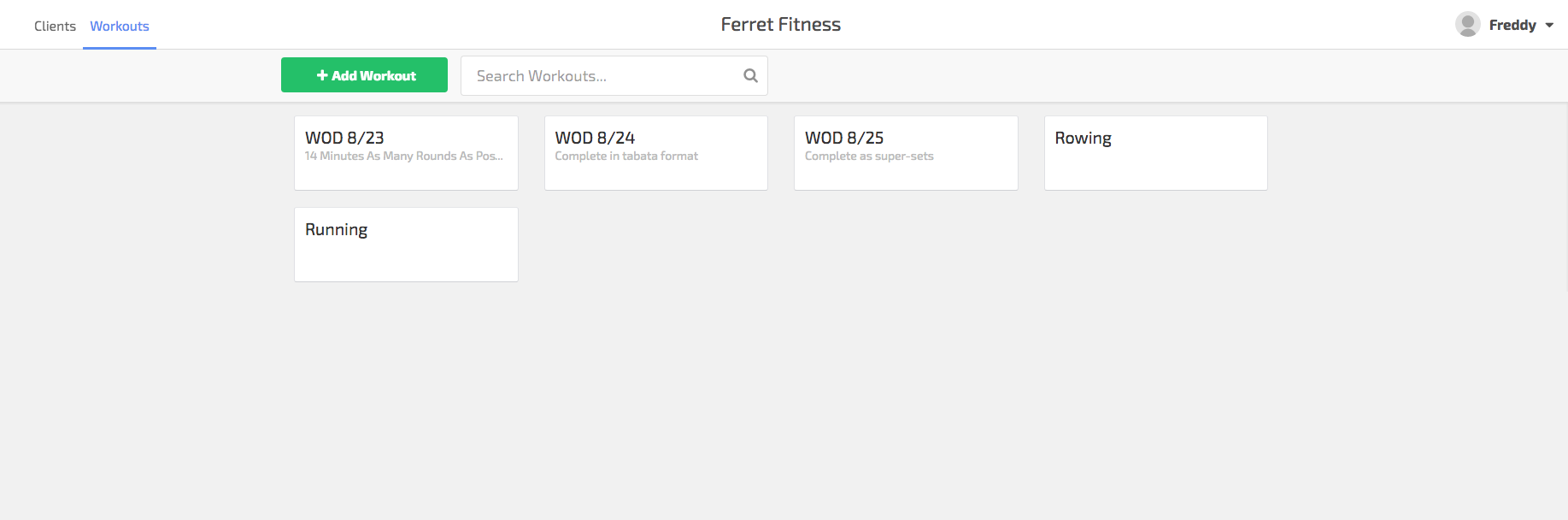
Task: Click the Ferret Fitness title
Action: 781,25
